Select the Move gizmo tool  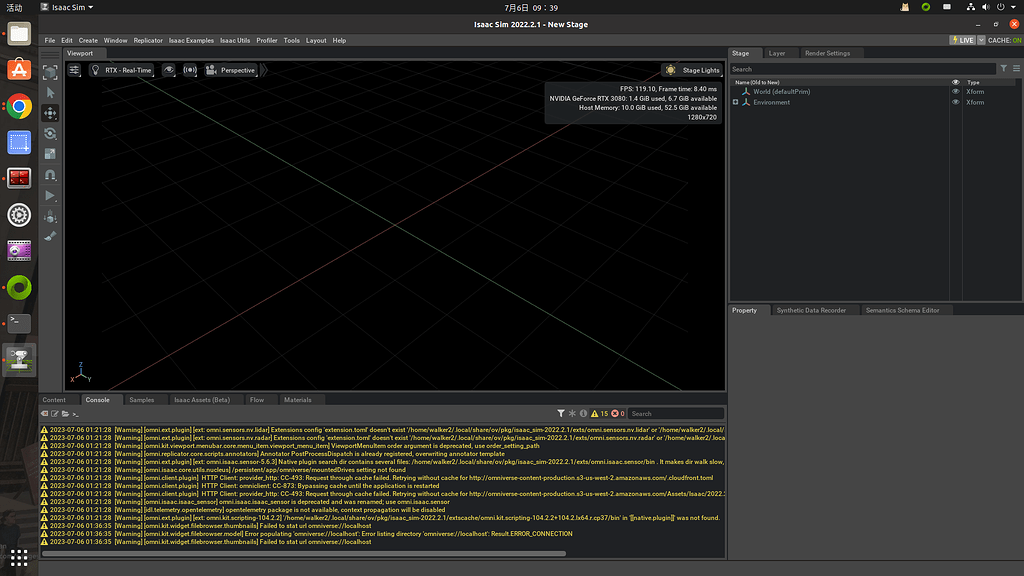tap(50, 113)
